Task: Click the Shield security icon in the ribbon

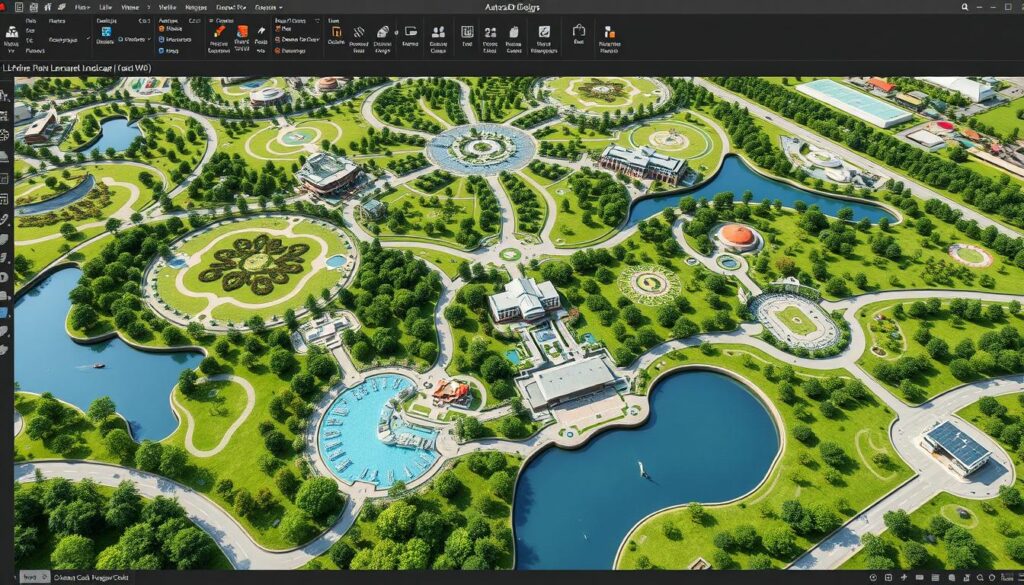Action: pos(544,31)
